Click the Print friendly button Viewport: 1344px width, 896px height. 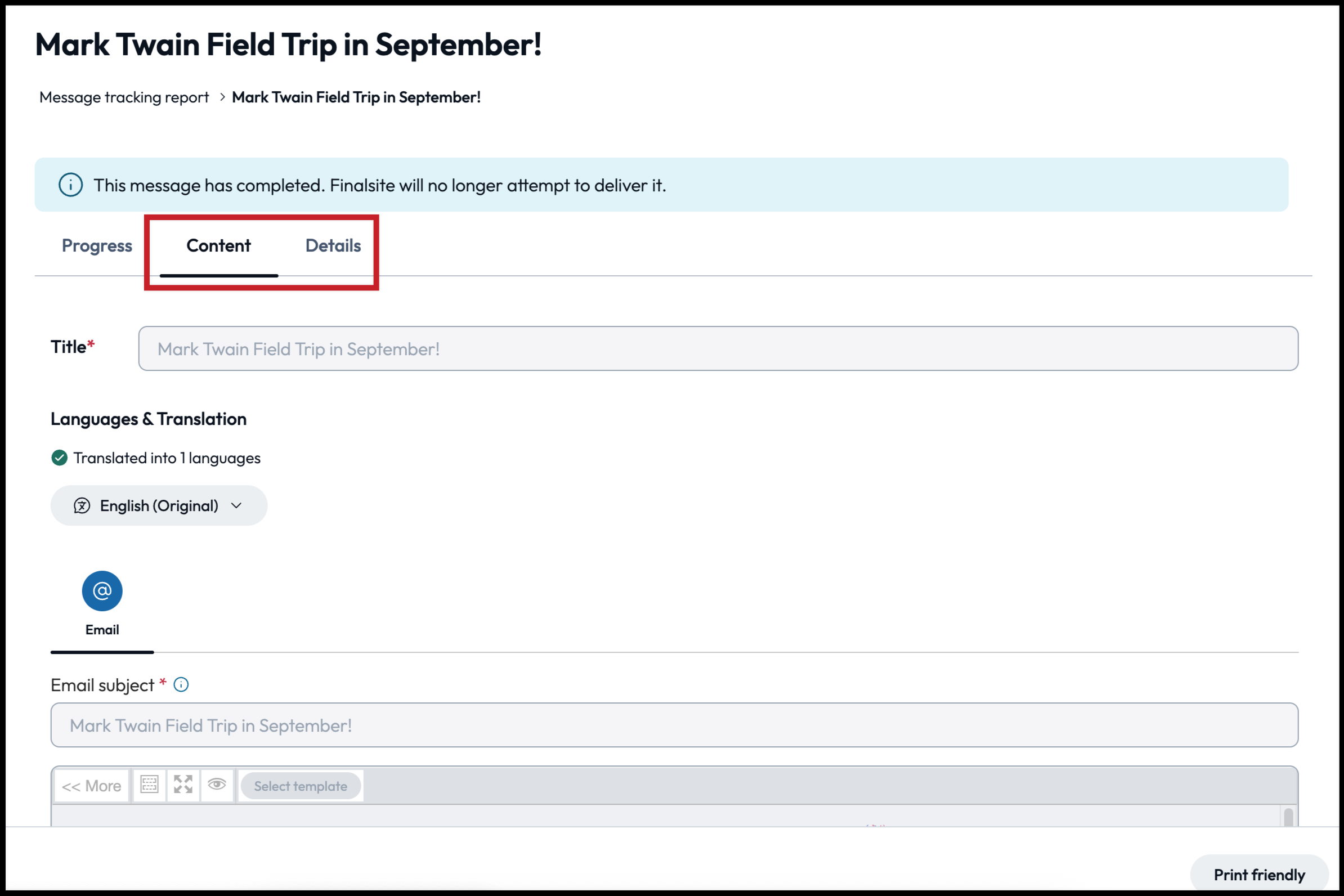coord(1259,874)
